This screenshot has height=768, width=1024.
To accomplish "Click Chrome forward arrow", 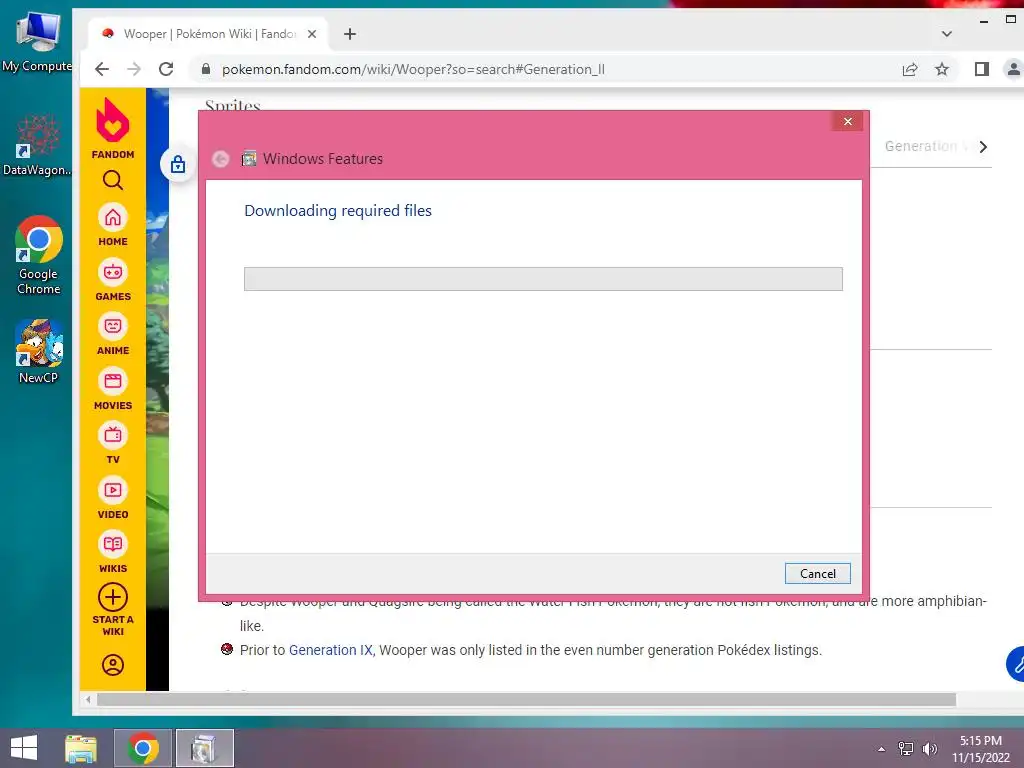I will 134,69.
